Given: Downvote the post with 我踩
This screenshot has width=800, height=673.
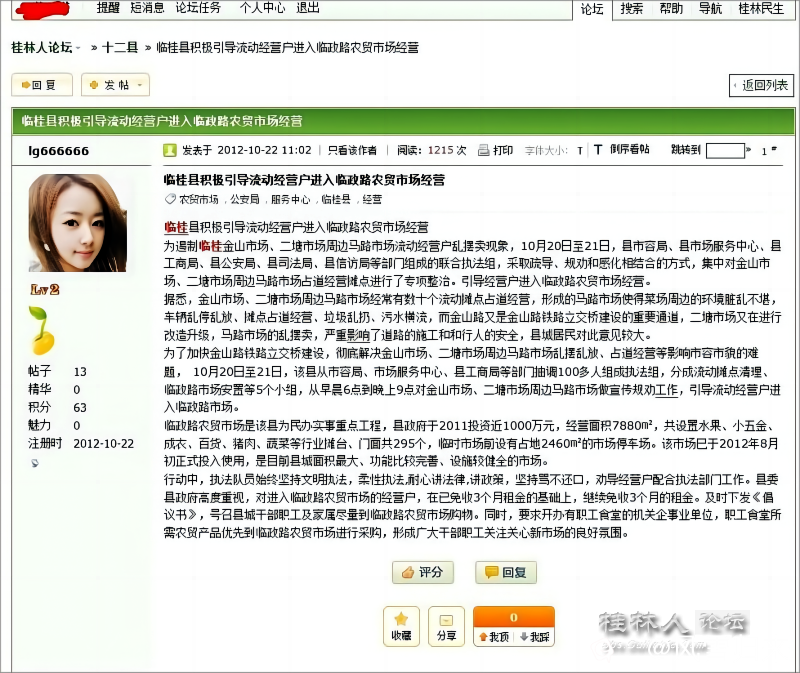Looking at the screenshot, I should click(534, 636).
